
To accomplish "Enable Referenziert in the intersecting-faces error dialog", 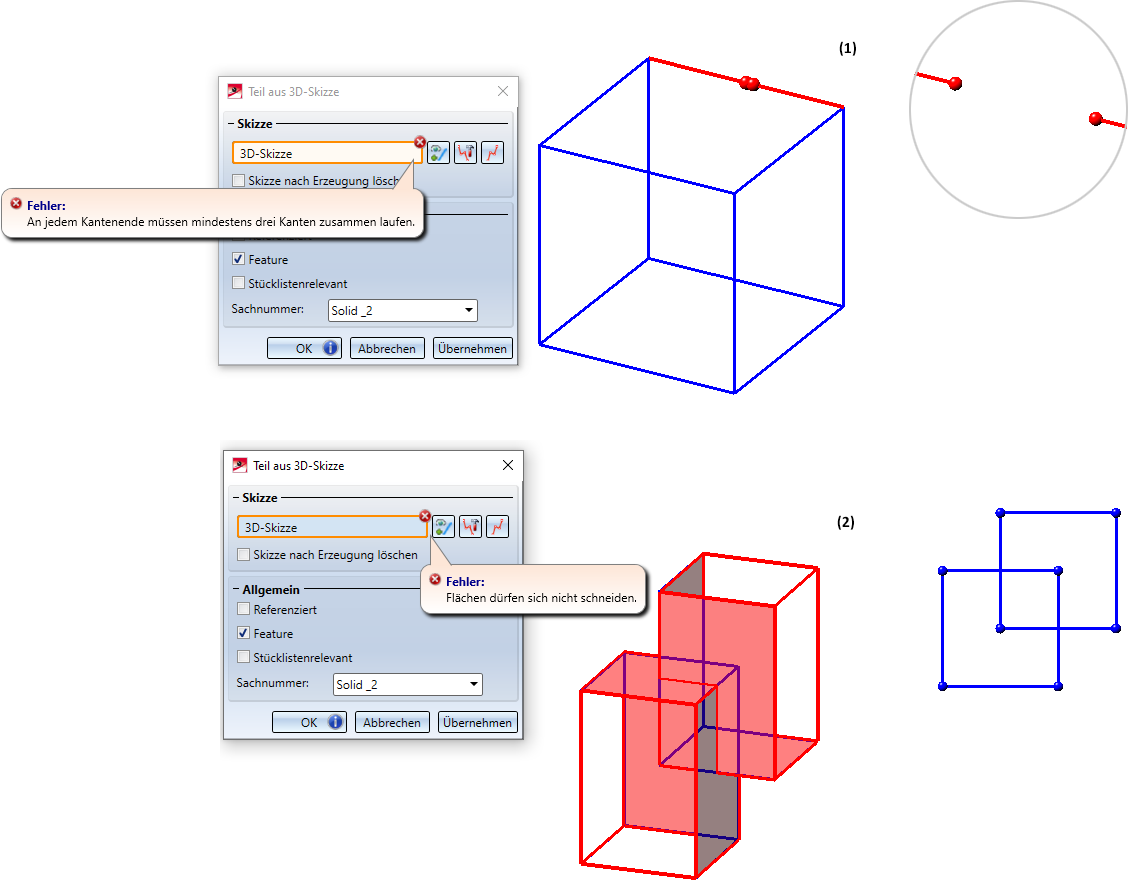I will (244, 609).
